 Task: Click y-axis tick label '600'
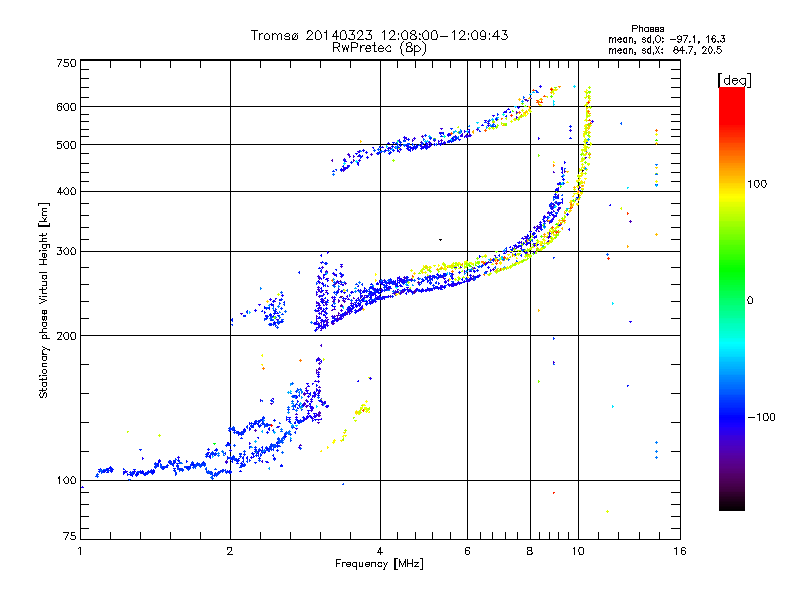click(66, 107)
